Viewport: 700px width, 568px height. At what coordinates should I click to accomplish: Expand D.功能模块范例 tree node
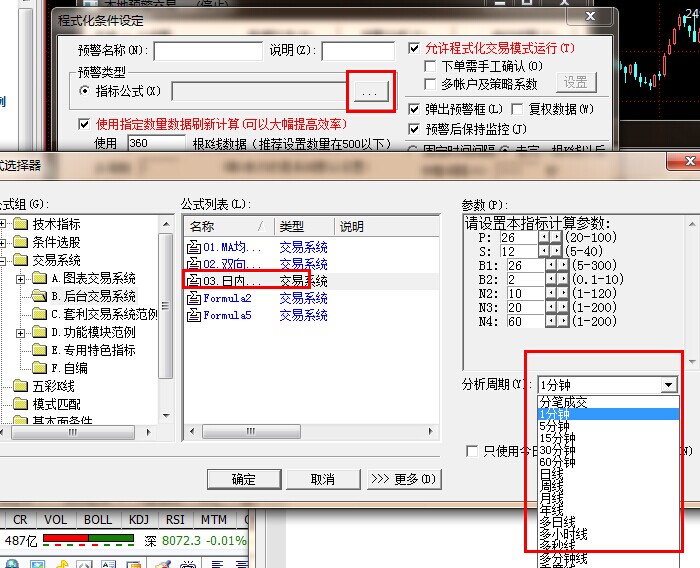tap(20, 333)
